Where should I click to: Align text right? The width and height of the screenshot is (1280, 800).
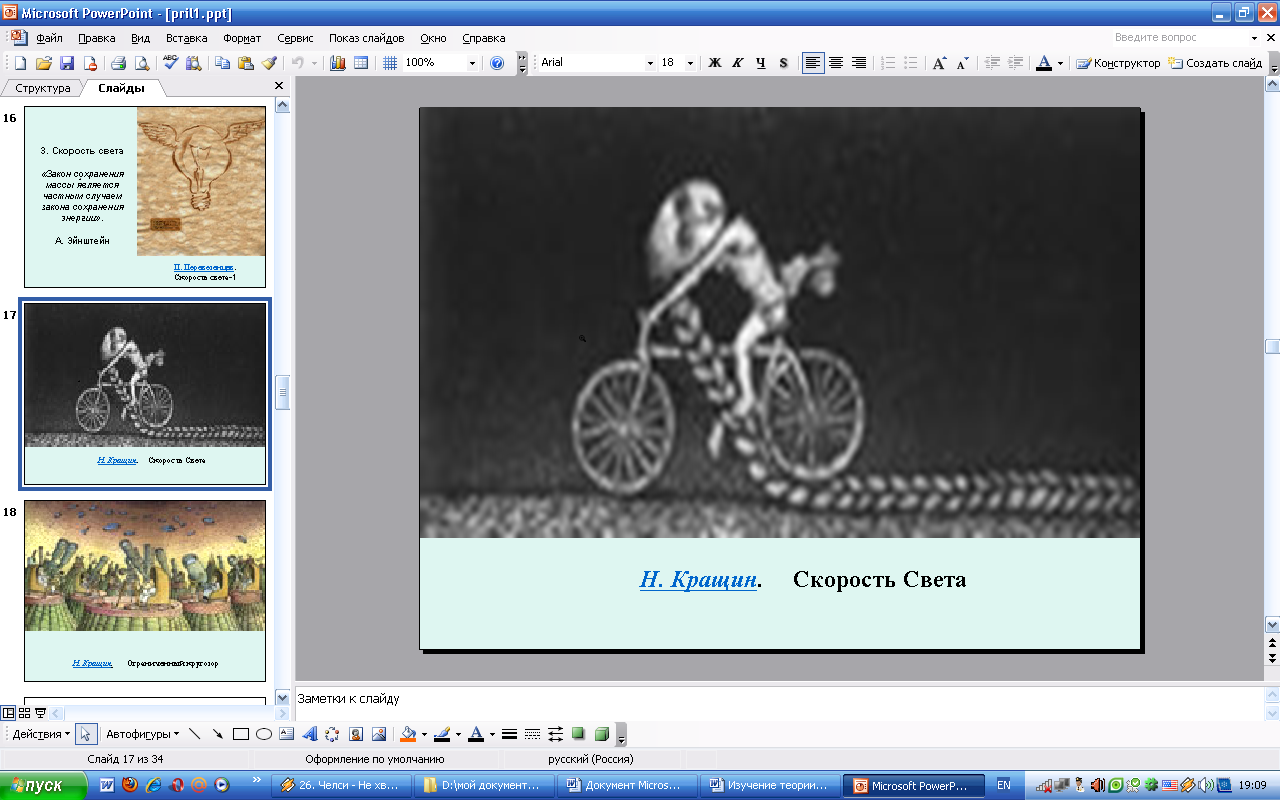pos(859,62)
